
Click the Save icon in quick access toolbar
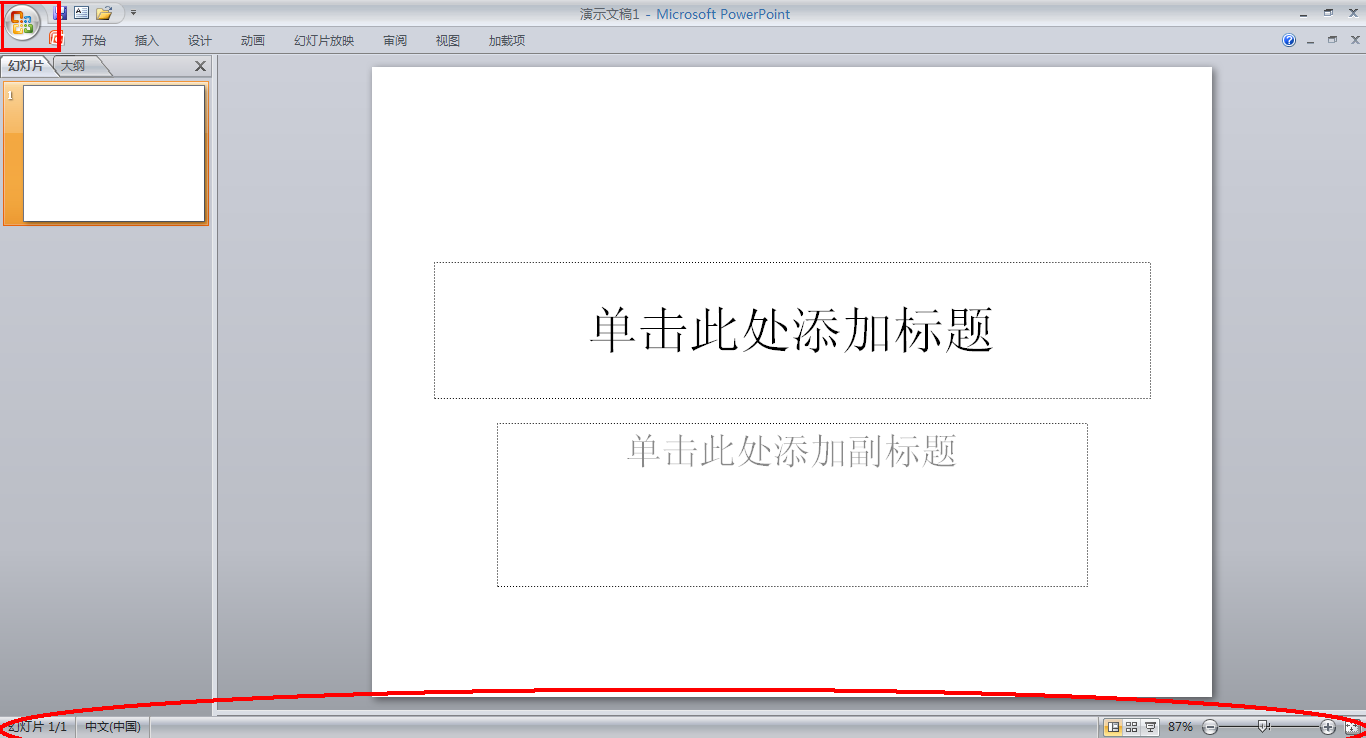click(x=60, y=13)
